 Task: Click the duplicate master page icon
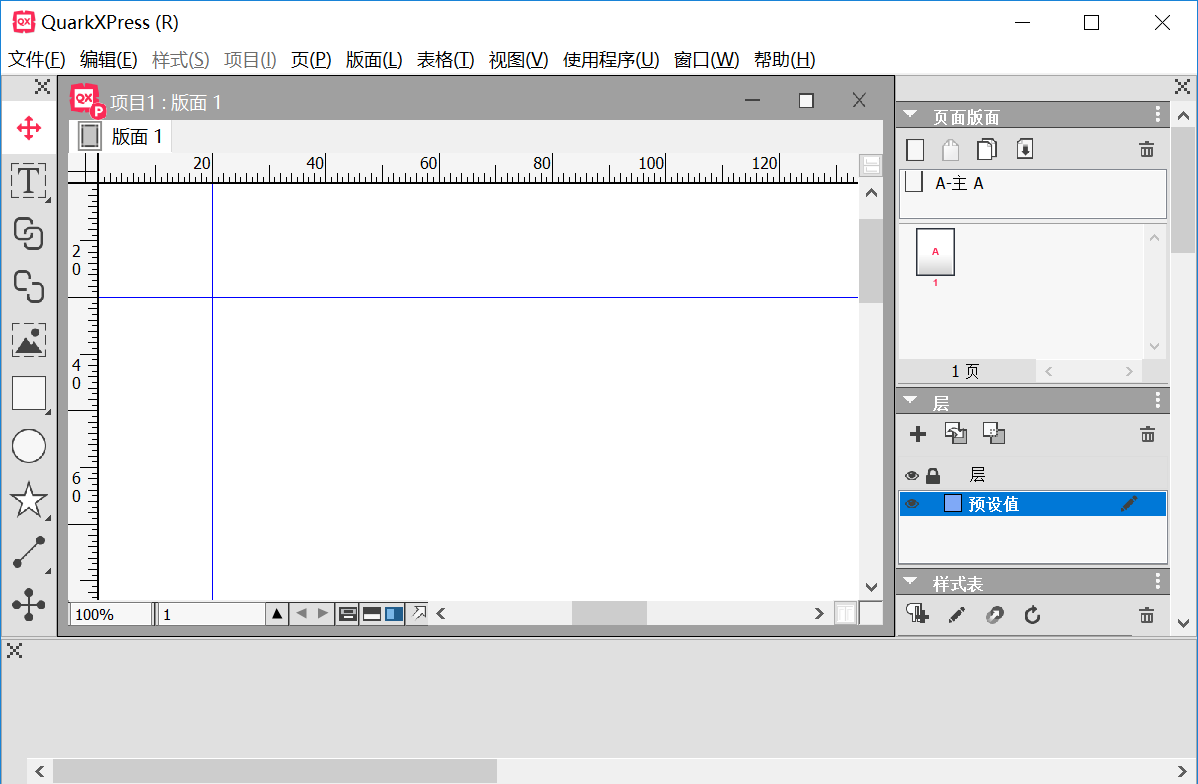tap(986, 149)
